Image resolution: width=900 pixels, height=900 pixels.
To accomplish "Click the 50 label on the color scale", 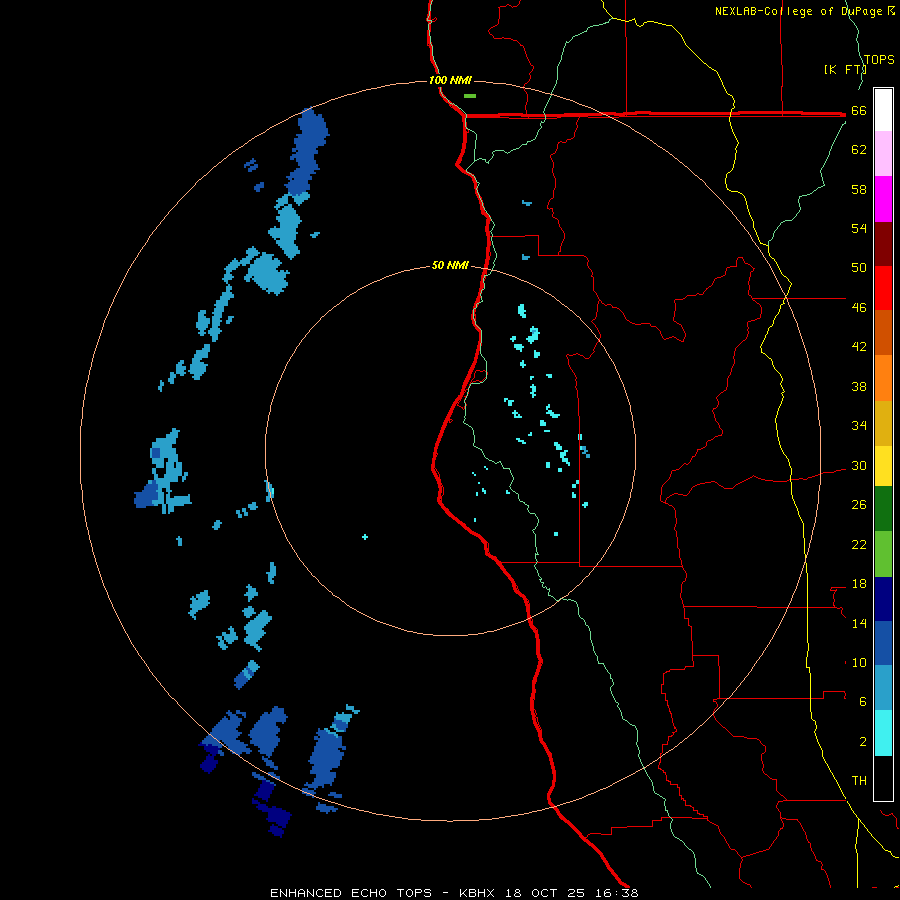I will 859,268.
